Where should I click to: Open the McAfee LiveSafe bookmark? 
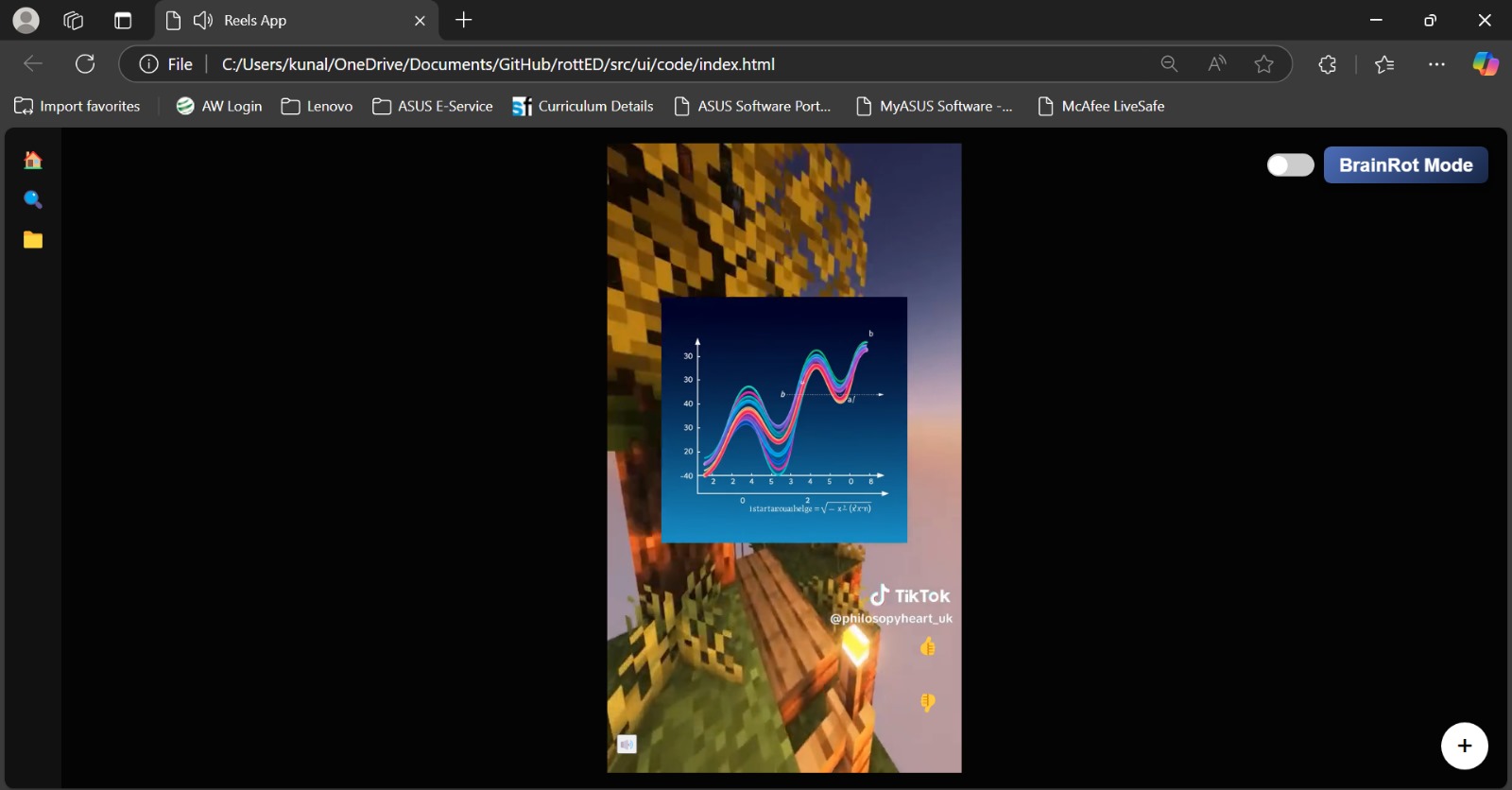(x=1101, y=106)
